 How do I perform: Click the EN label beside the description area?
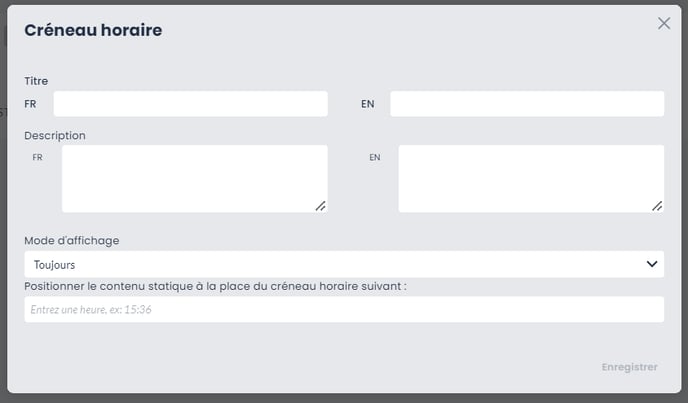click(375, 157)
